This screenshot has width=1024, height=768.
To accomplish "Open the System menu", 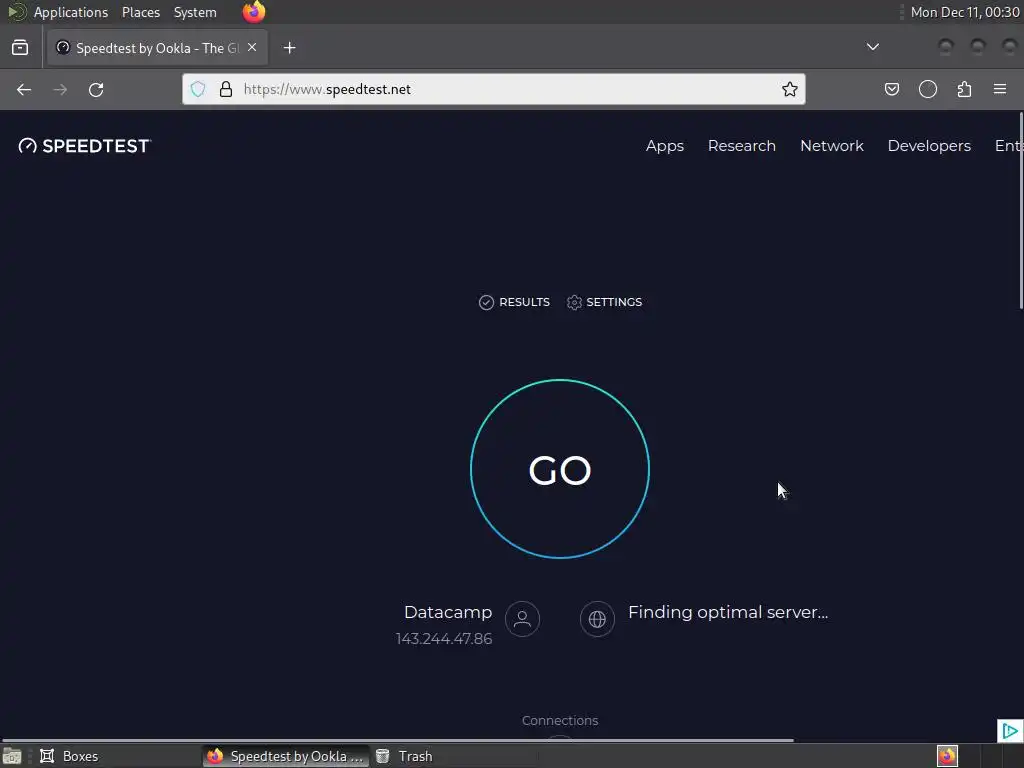I will (x=195, y=12).
